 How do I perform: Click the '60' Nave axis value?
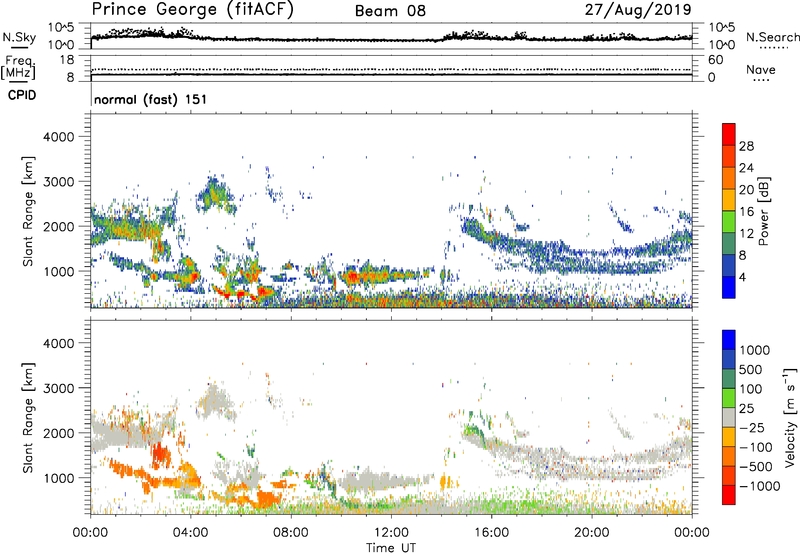[715, 60]
